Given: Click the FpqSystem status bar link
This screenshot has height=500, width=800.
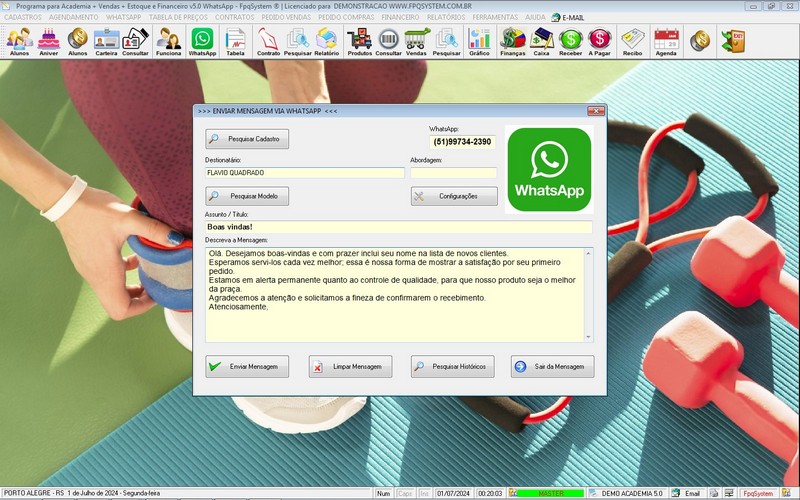Looking at the screenshot, I should pyautogui.click(x=758, y=493).
